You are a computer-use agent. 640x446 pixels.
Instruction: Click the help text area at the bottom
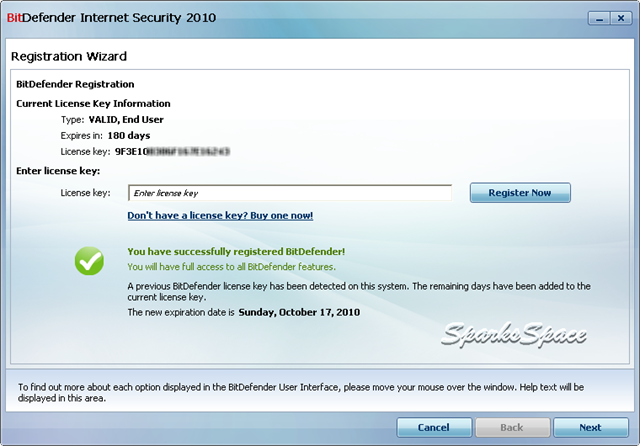(301, 392)
